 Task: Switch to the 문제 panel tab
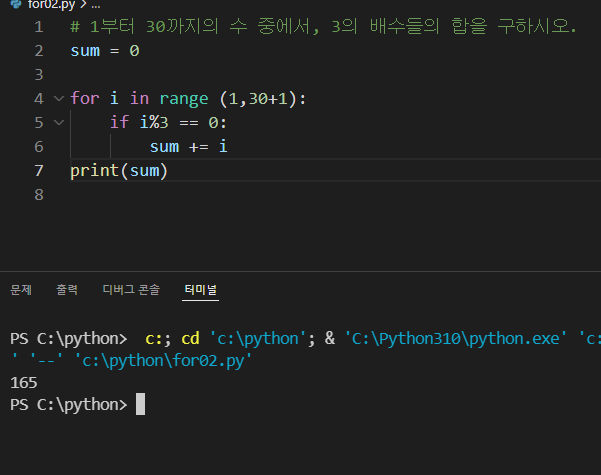[x=21, y=289]
